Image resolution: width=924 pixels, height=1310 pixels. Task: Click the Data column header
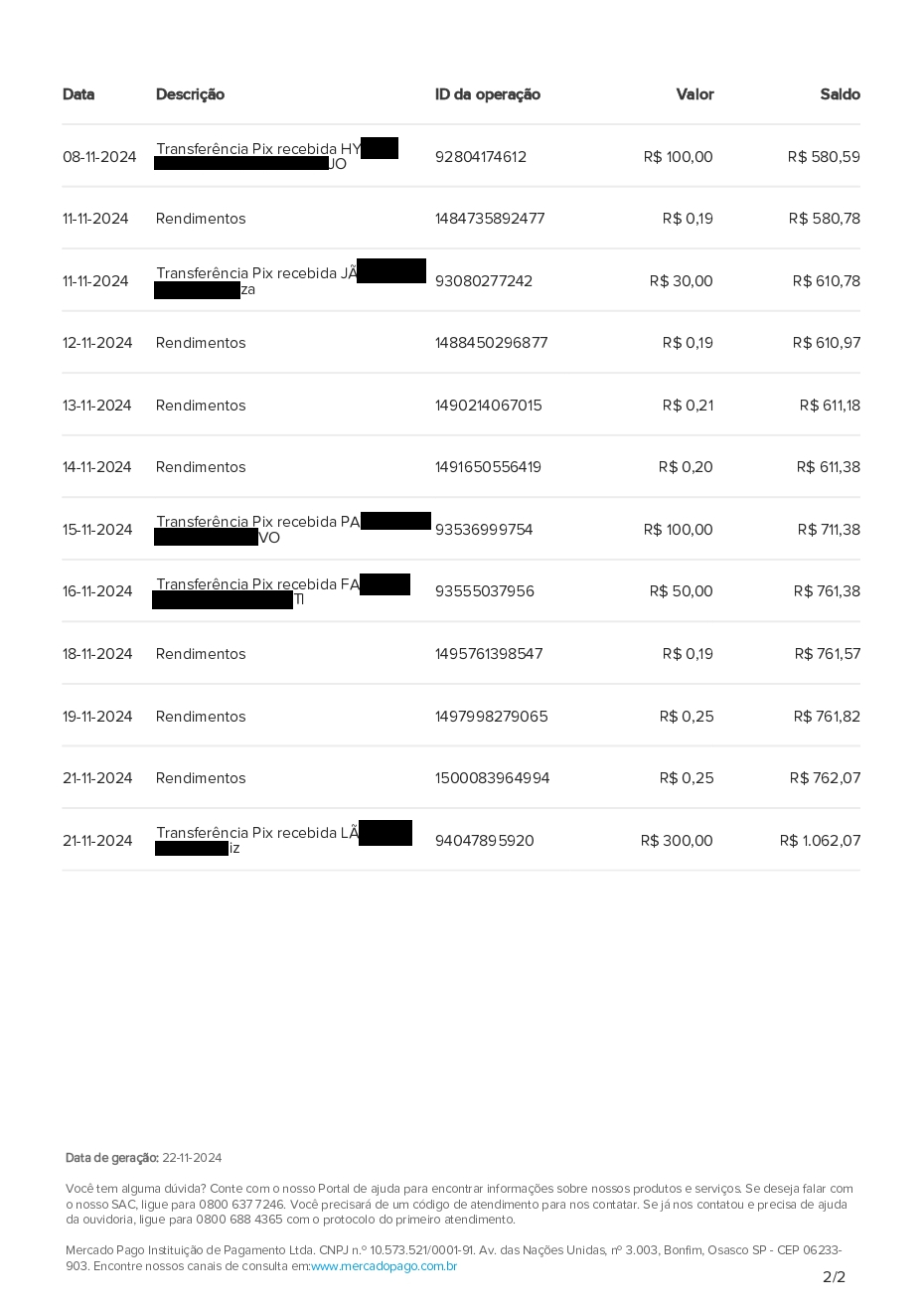pyautogui.click(x=78, y=94)
